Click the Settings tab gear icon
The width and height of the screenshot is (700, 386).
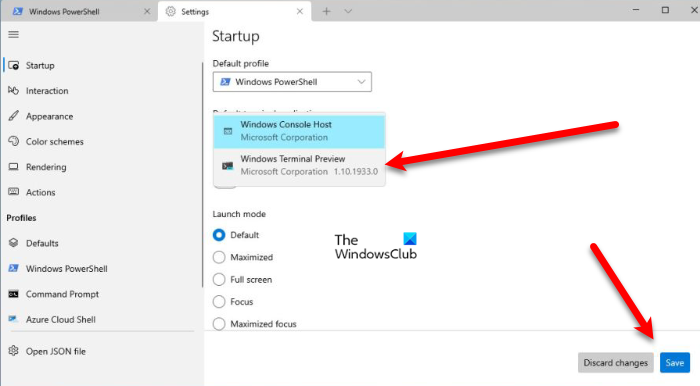(x=171, y=11)
